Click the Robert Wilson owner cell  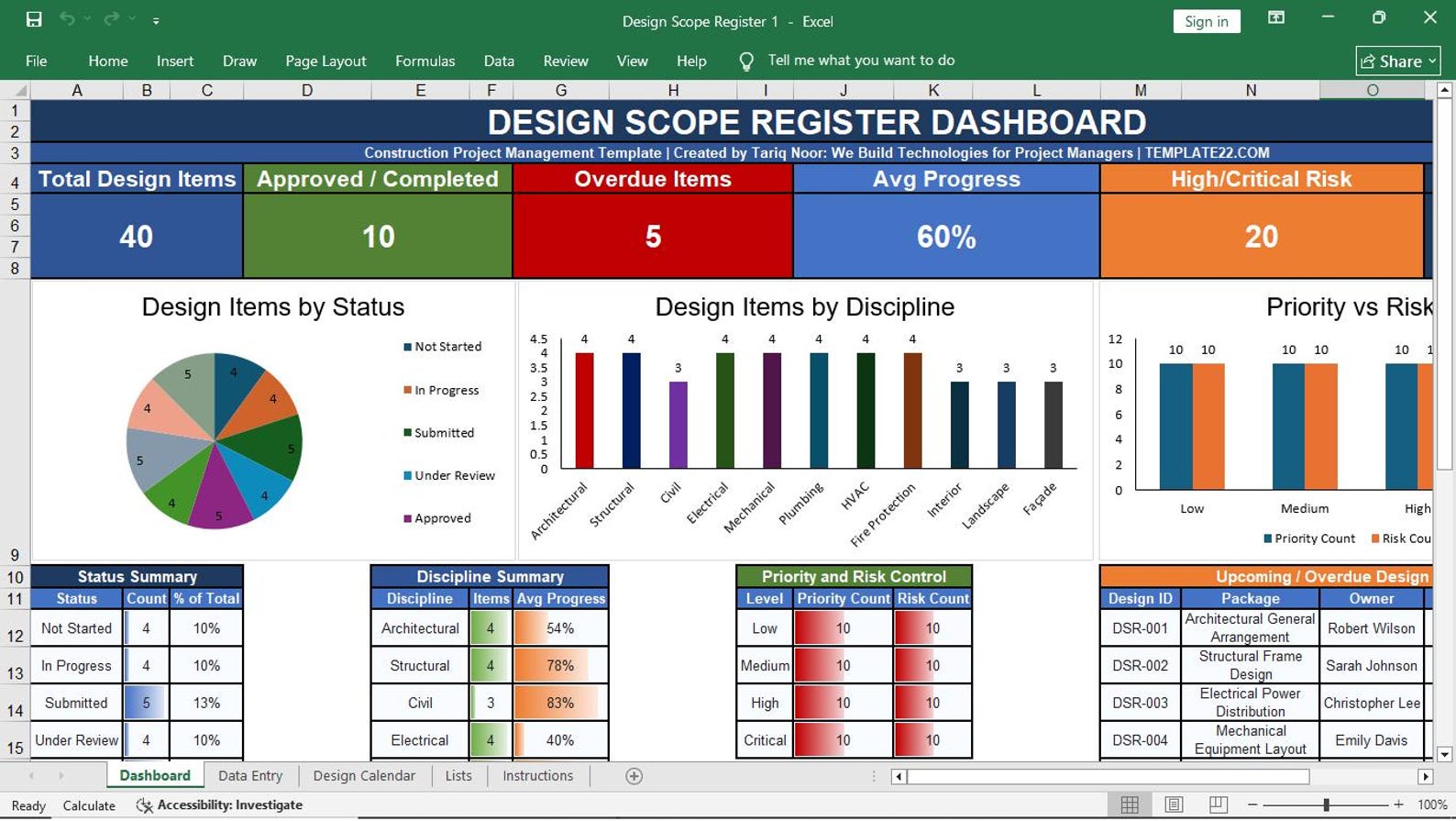pyautogui.click(x=1372, y=628)
